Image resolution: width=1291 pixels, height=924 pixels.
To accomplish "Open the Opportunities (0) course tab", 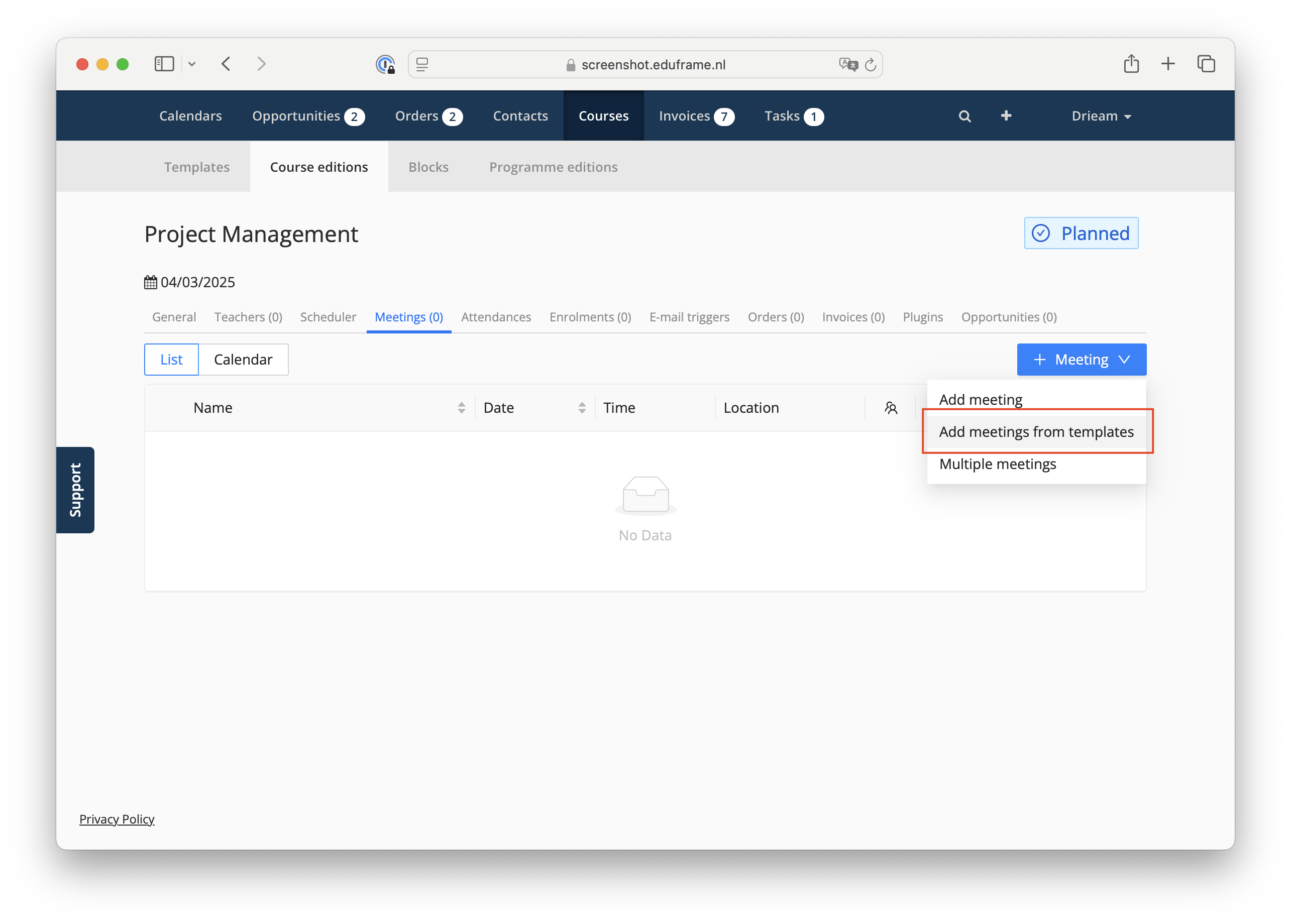I will [x=1009, y=317].
